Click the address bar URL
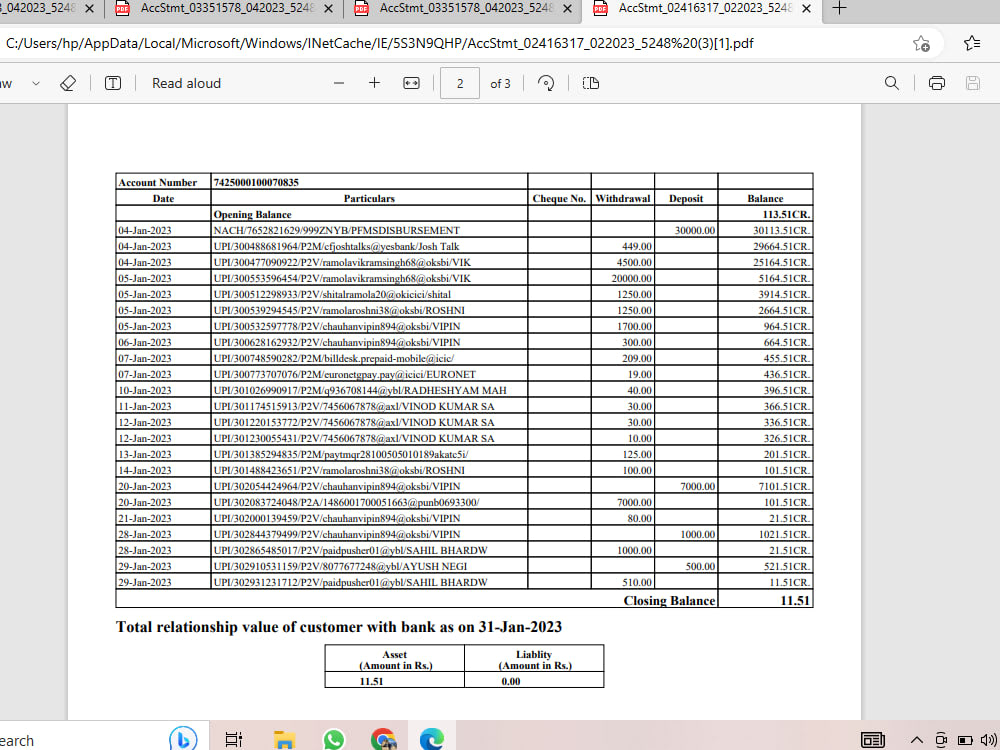Viewport: 1000px width, 750px height. [x=379, y=43]
